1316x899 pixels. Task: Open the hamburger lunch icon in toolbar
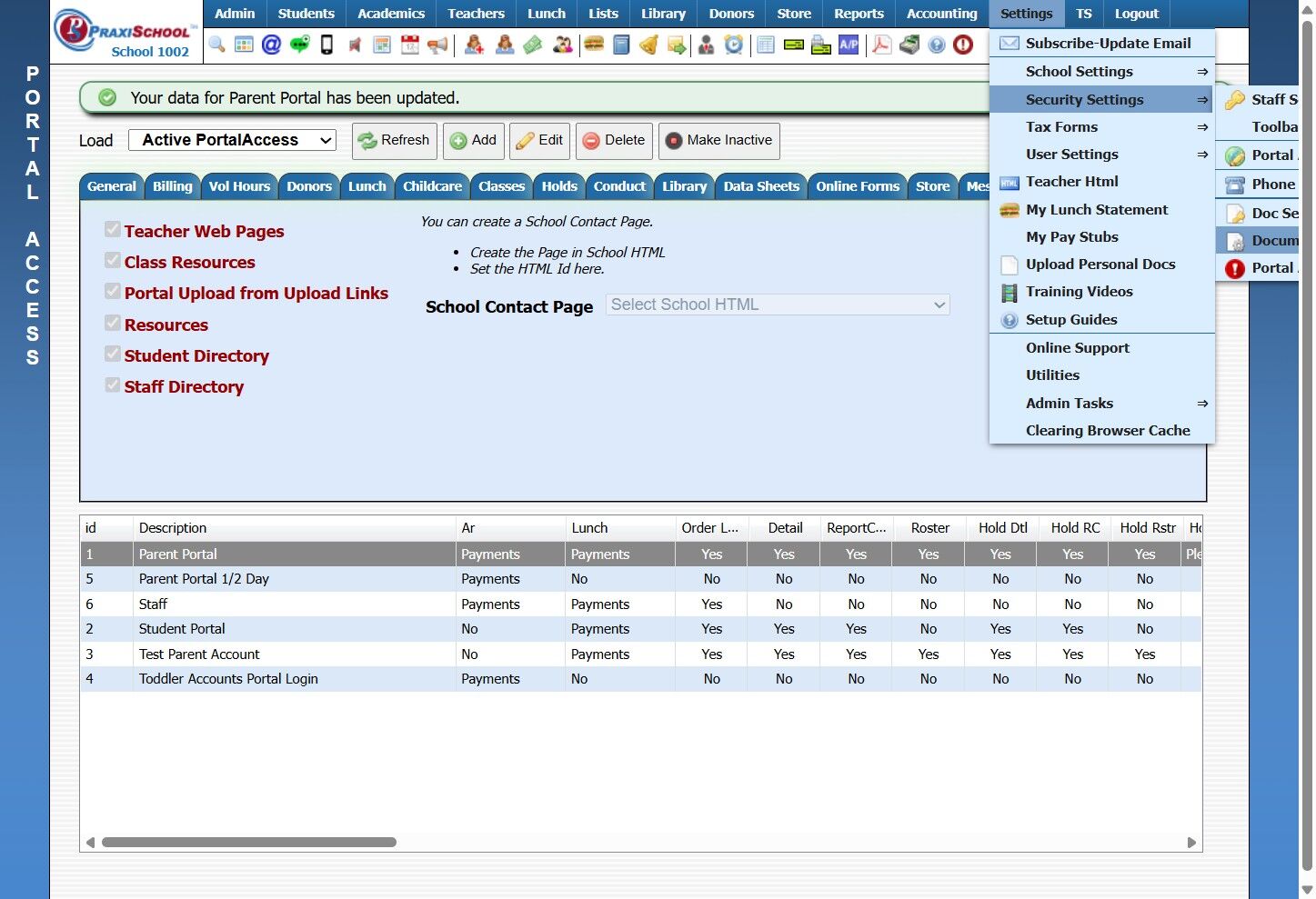pos(594,45)
